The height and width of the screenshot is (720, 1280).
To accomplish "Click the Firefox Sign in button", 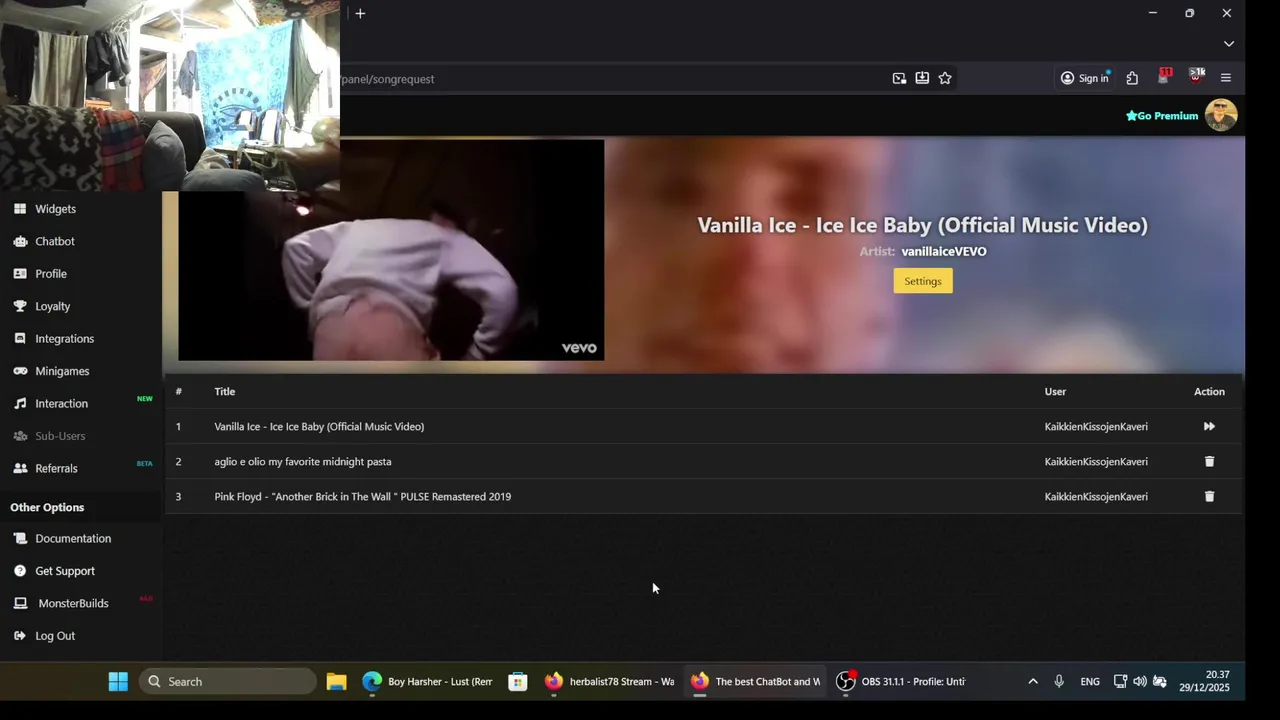I will [x=1085, y=78].
